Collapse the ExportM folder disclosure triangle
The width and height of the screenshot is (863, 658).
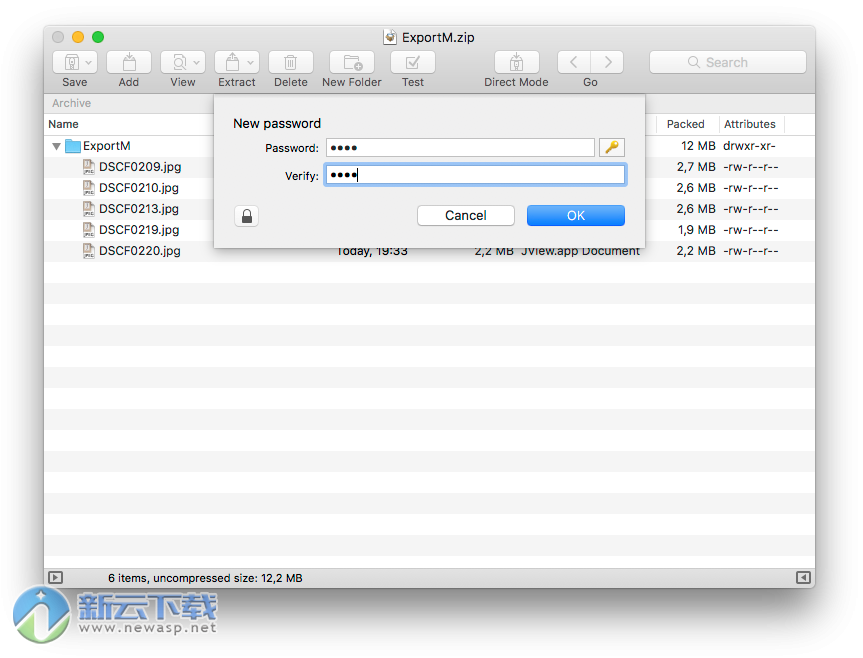coord(57,145)
